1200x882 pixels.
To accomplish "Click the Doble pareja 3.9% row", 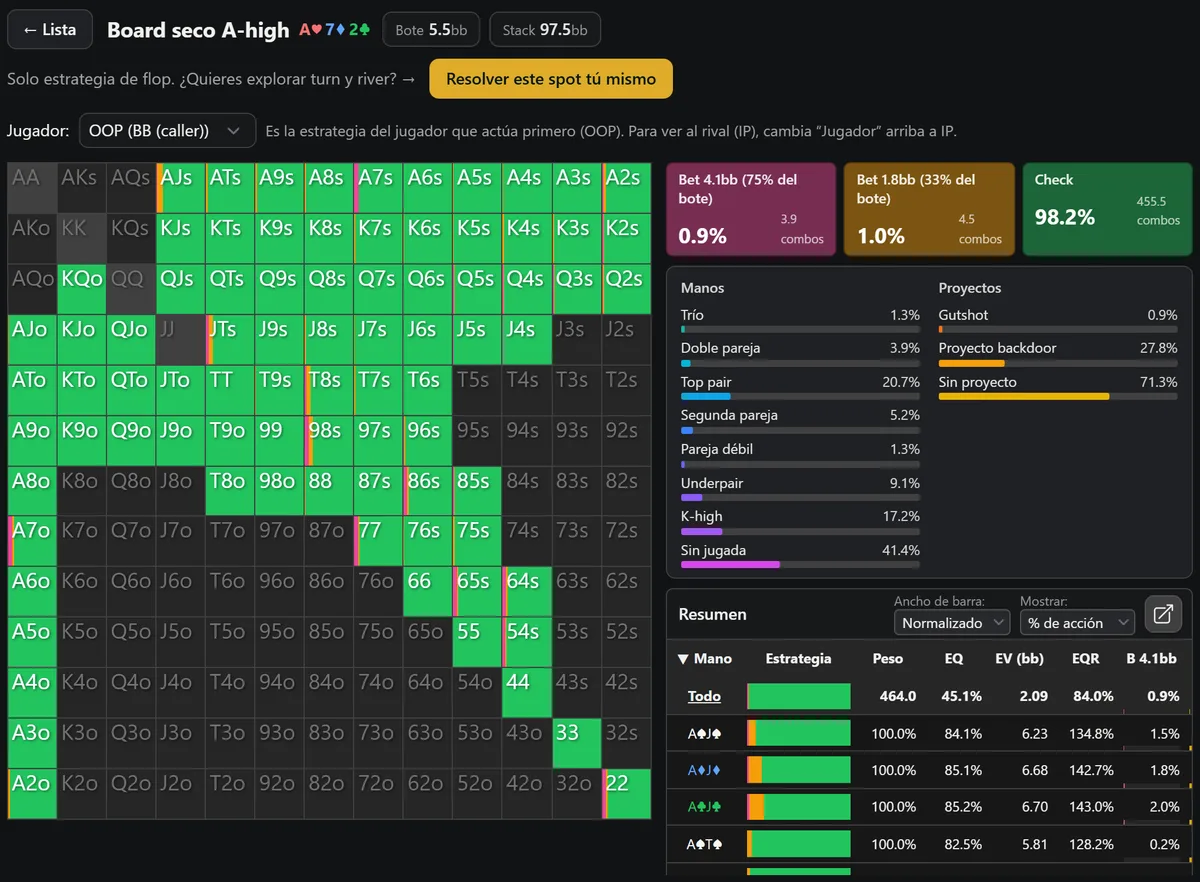I will [x=800, y=353].
